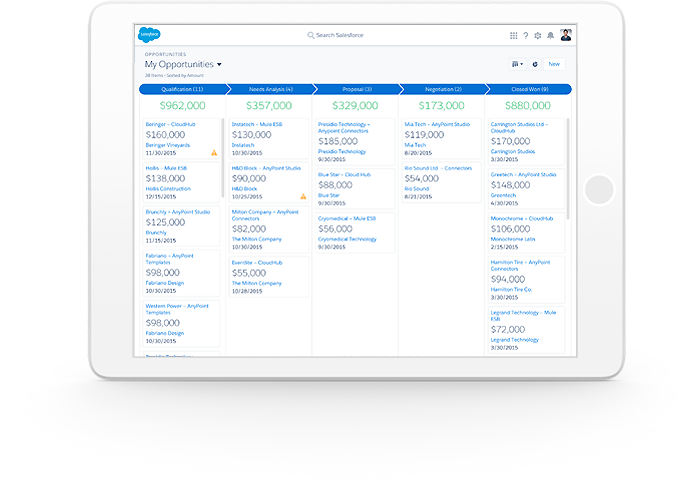Click the $962,000 Qualification total
Screen dimensions: 699x494
[x=183, y=106]
